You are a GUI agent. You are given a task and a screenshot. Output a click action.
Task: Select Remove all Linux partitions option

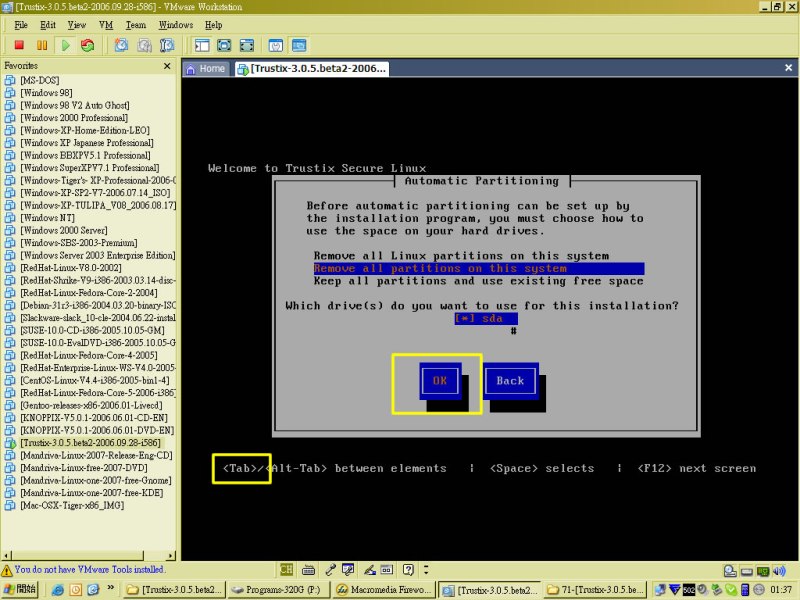461,256
